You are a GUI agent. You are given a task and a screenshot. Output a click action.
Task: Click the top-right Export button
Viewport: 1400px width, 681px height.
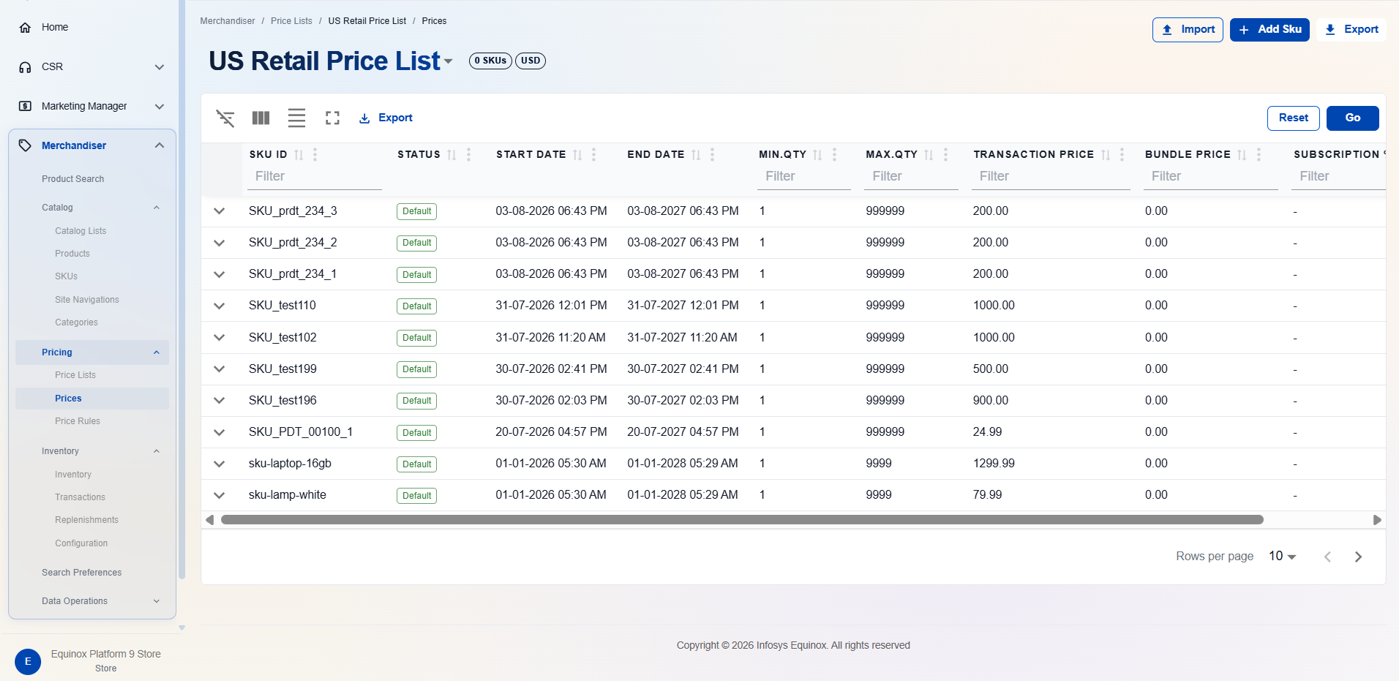point(1352,30)
